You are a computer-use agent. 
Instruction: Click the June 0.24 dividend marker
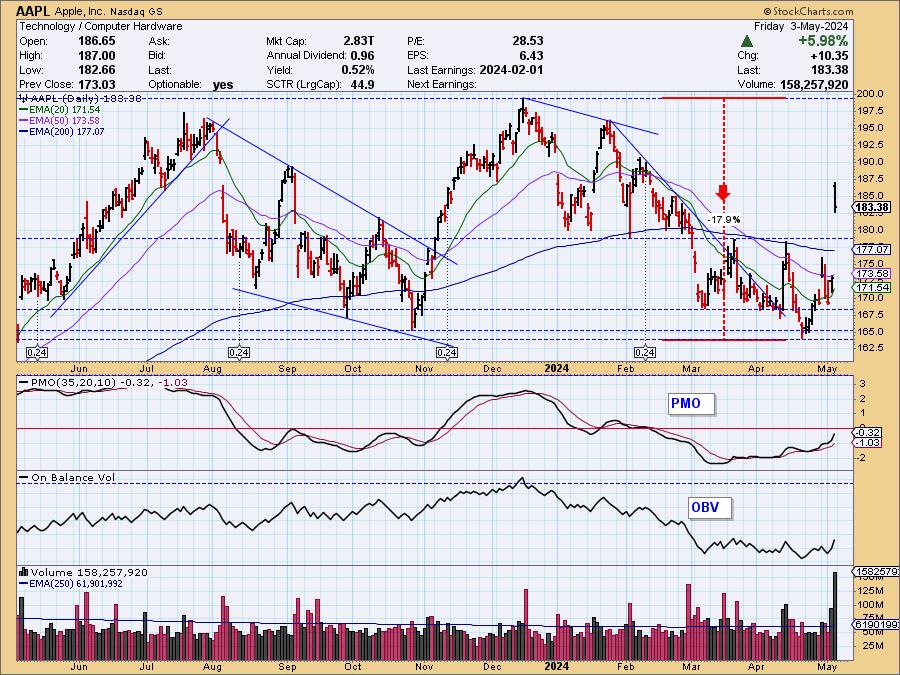pos(37,352)
